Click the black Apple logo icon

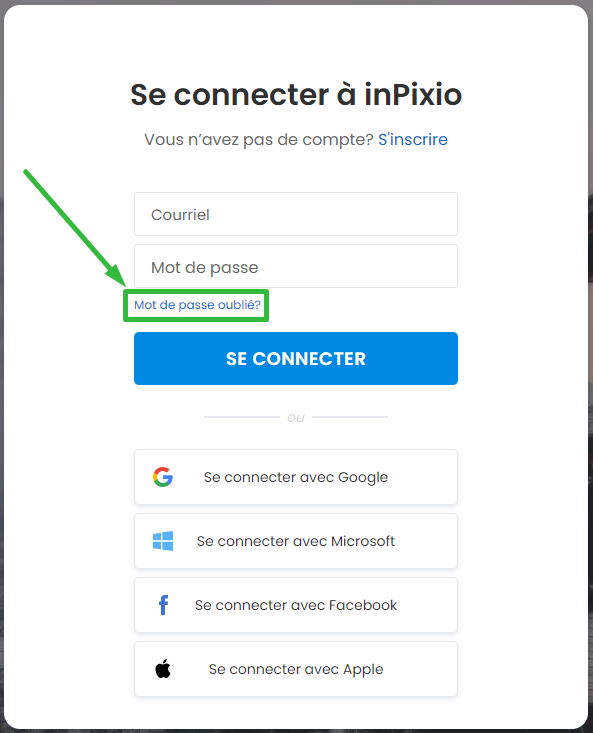coord(163,668)
